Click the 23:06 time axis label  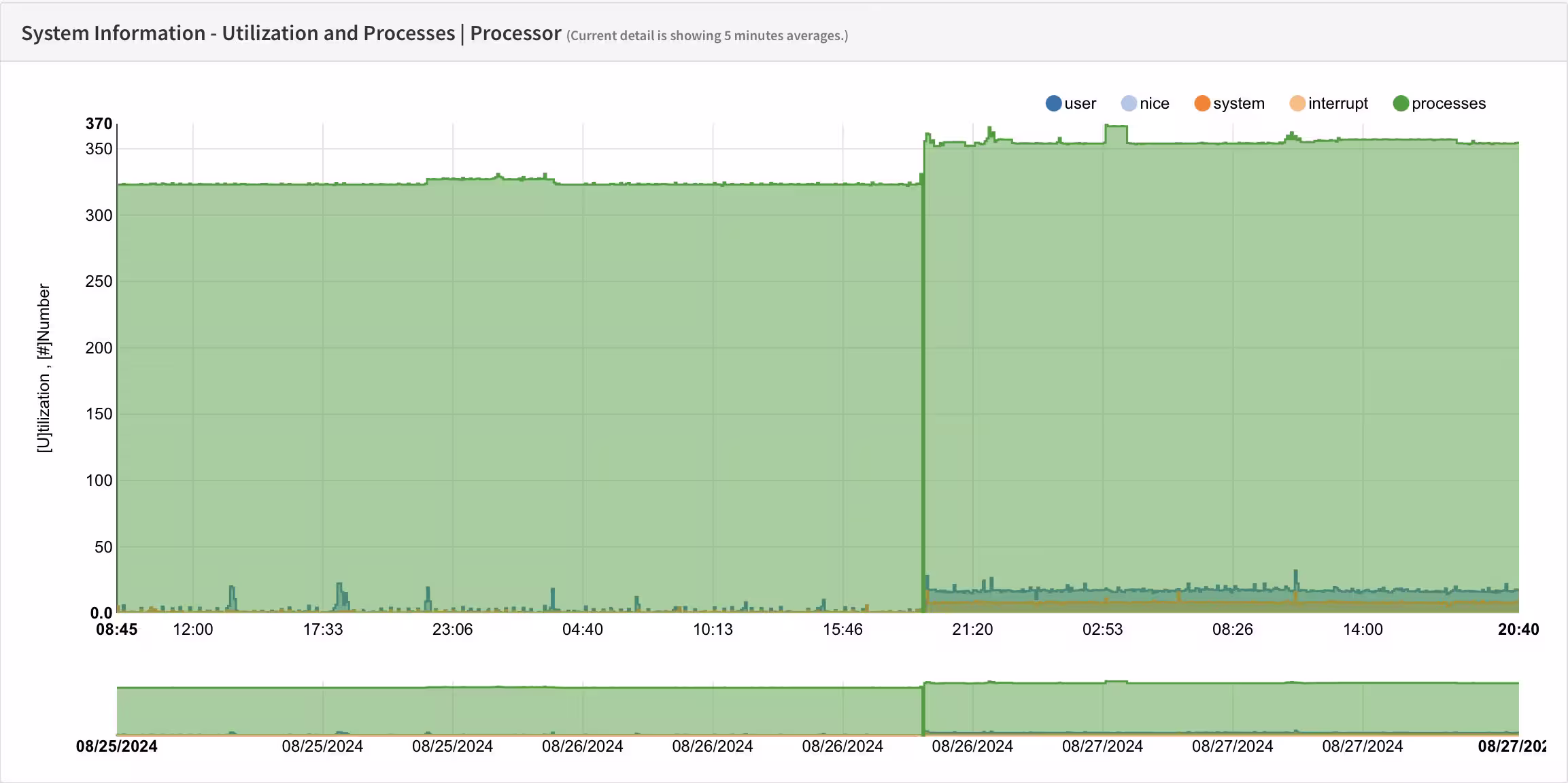[453, 629]
